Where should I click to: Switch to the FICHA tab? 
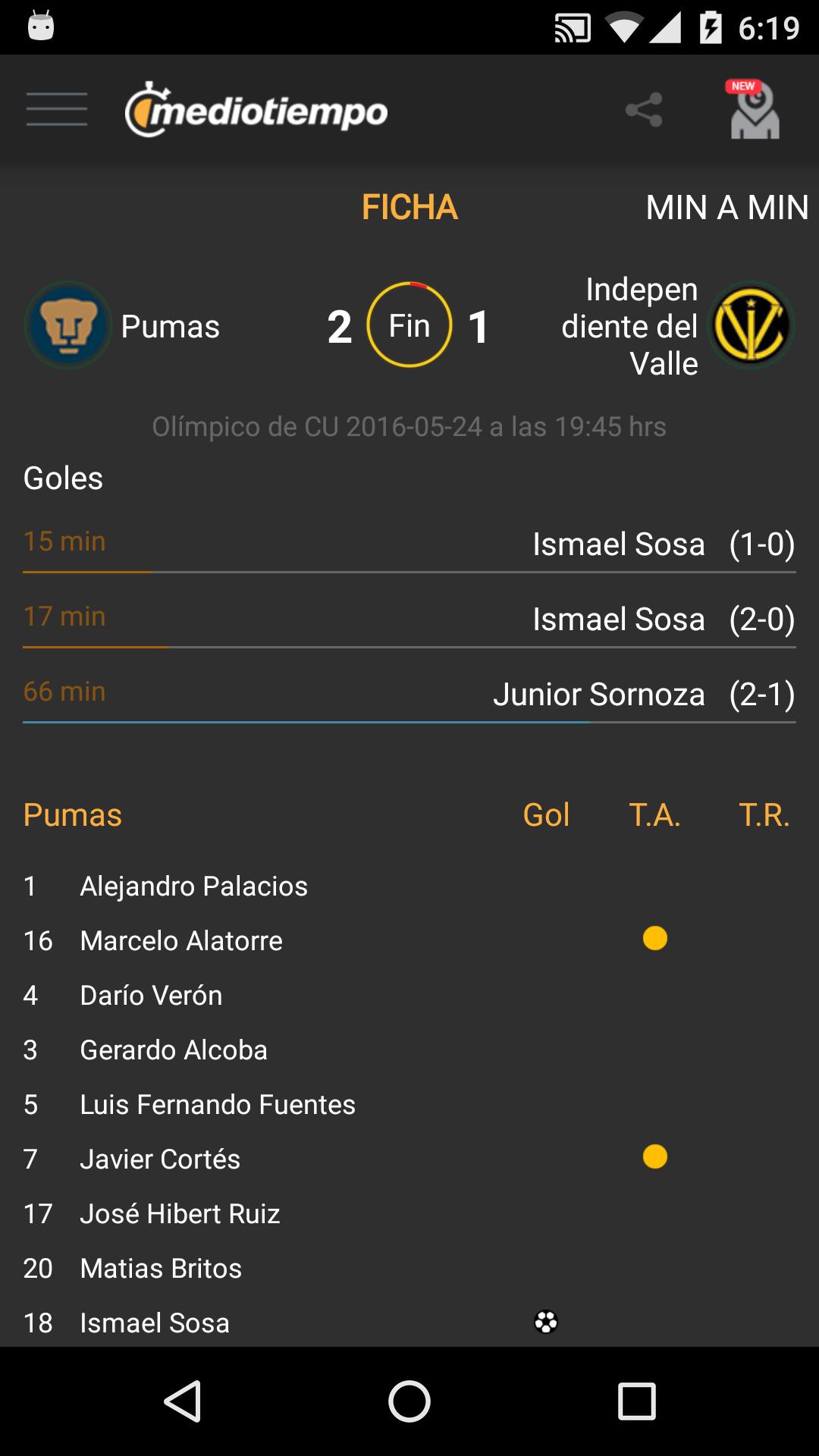[x=409, y=207]
